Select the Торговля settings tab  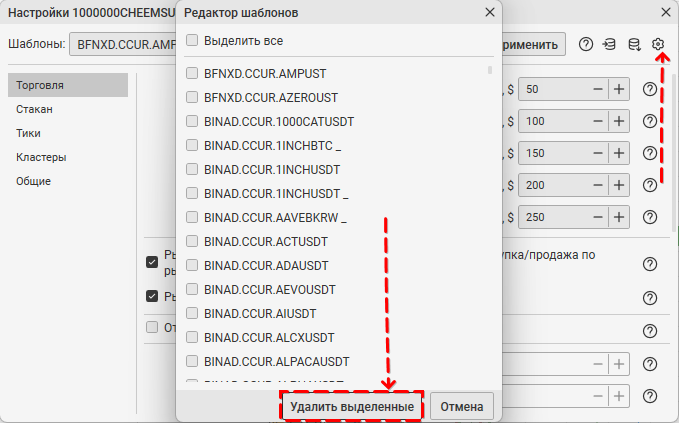(68, 85)
